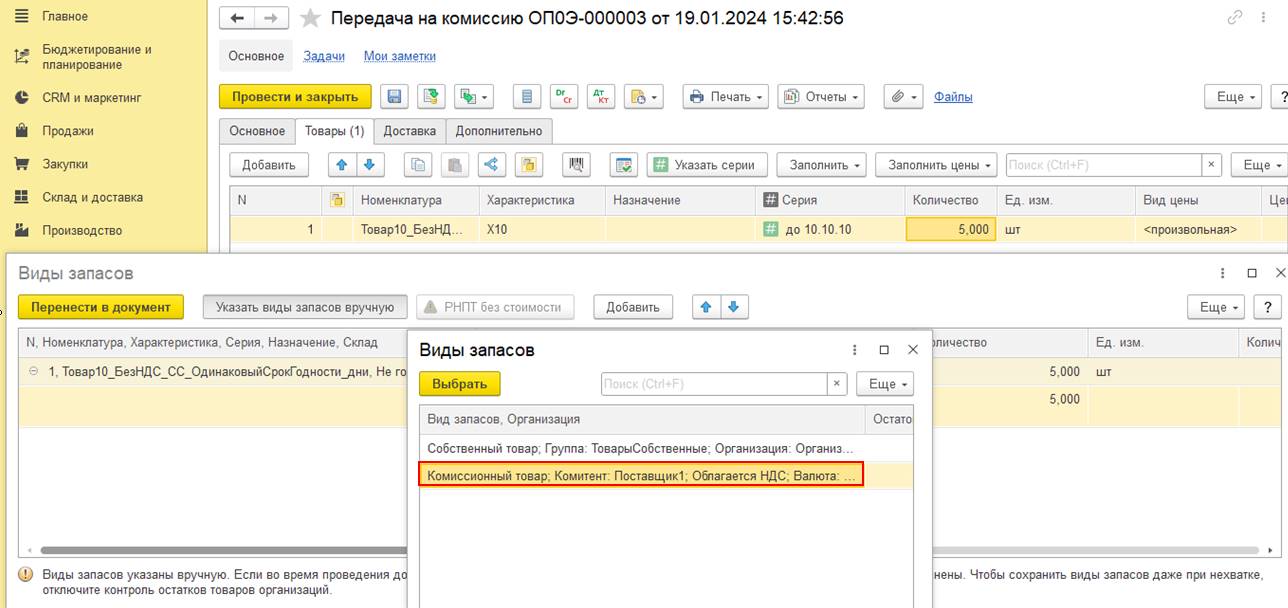Viewport: 1288px width, 608px height.
Task: Open the Отчеты dropdown menu
Action: point(821,97)
